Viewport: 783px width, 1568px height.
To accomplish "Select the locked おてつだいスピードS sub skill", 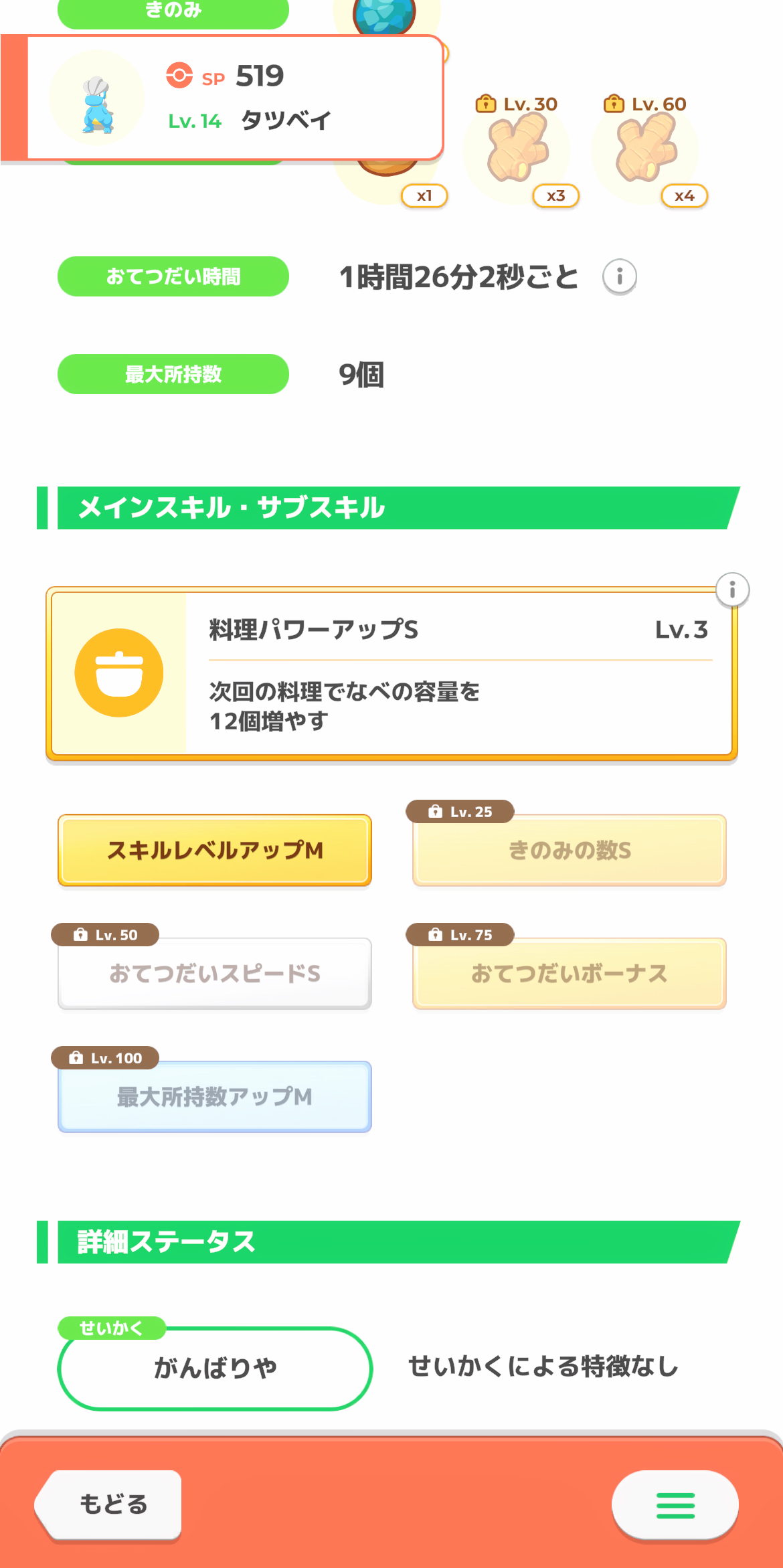I will click(215, 973).
